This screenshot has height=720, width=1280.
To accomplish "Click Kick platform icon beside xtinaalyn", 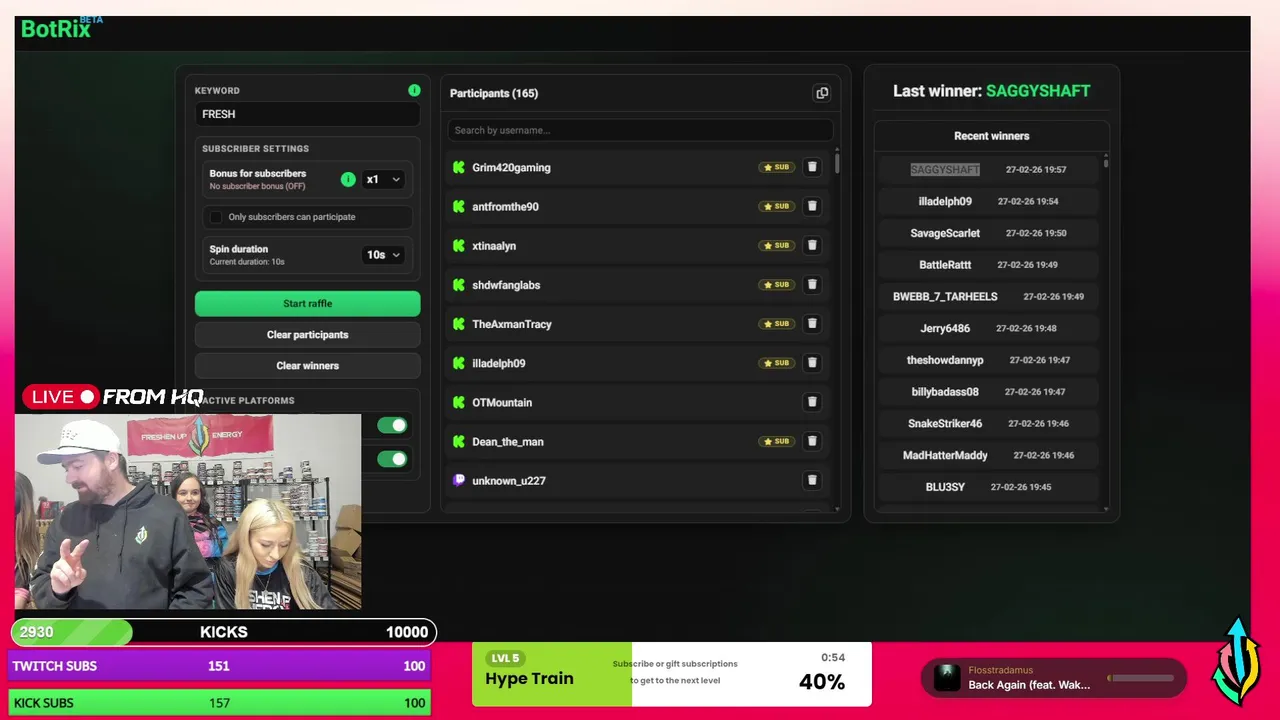I will tap(459, 245).
